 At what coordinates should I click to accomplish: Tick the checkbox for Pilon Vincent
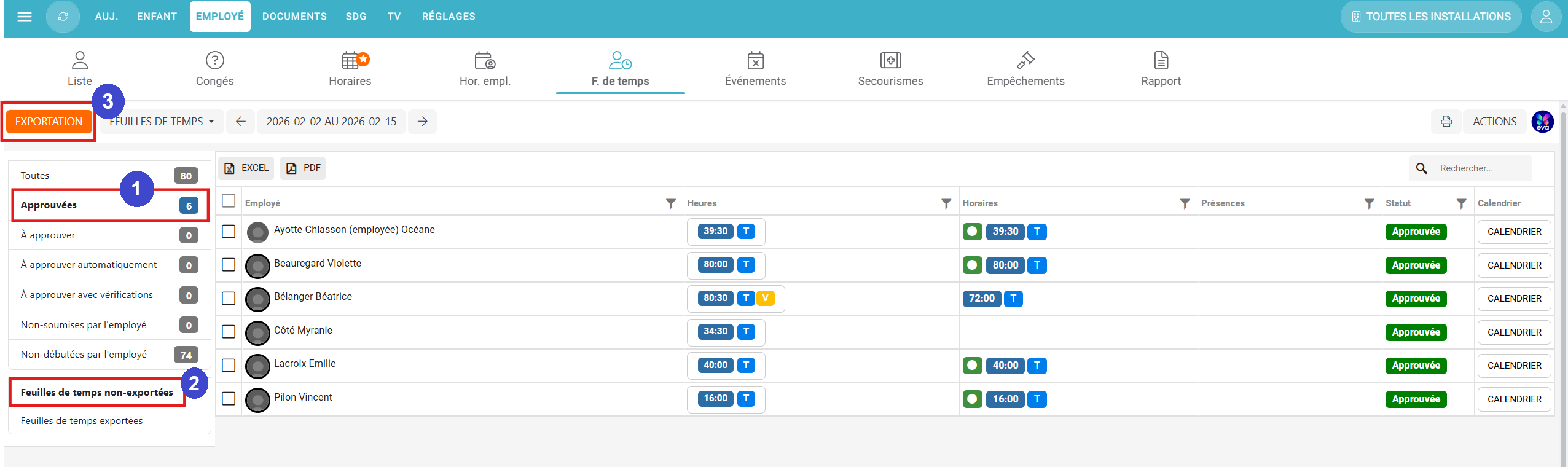click(229, 399)
